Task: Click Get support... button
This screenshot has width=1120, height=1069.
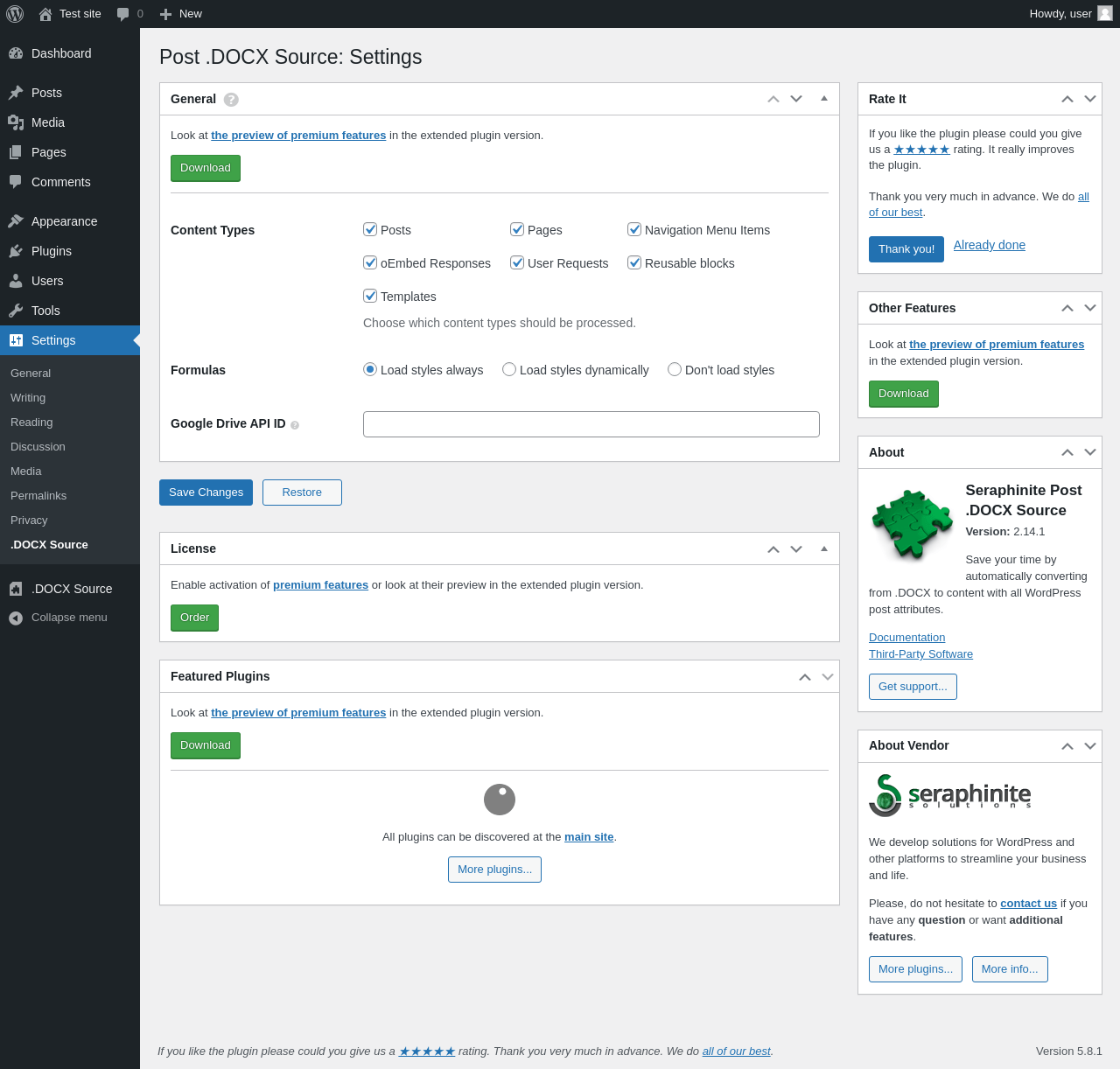Action: (x=913, y=687)
